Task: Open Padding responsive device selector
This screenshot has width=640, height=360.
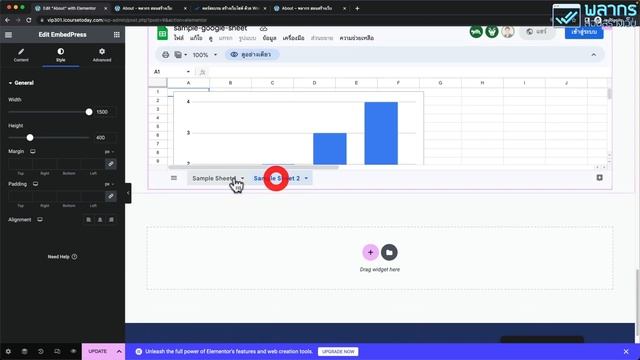Action: (36, 184)
